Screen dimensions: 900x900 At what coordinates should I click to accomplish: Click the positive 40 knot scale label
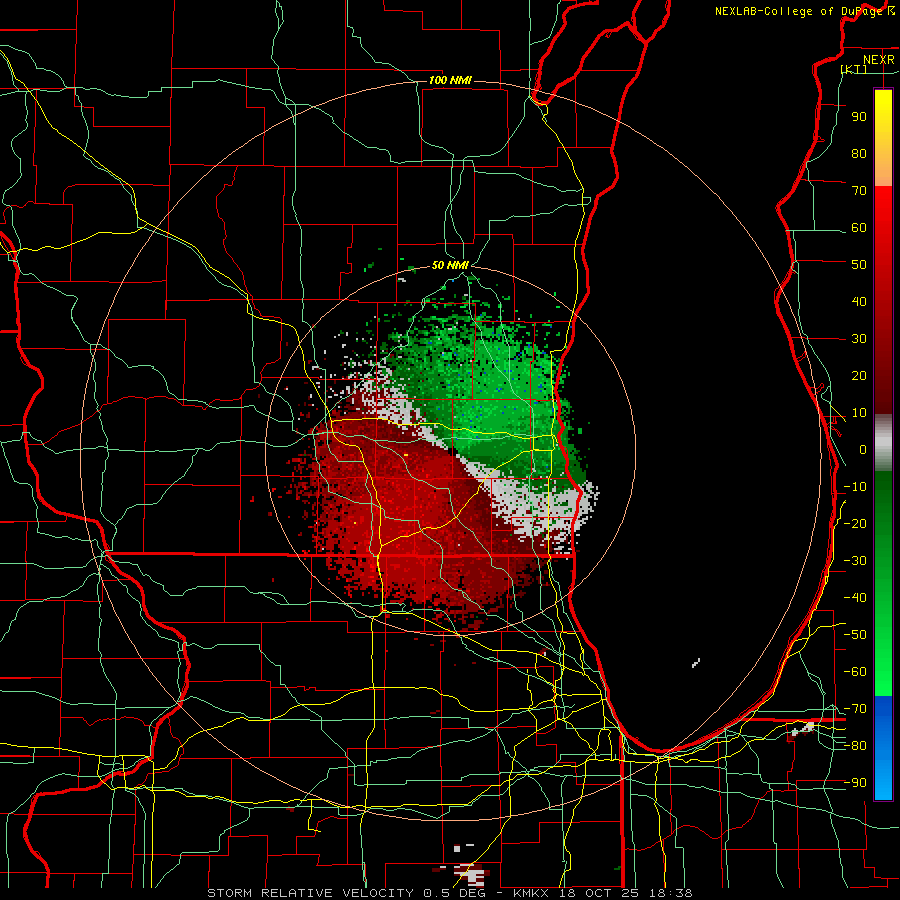tap(859, 302)
